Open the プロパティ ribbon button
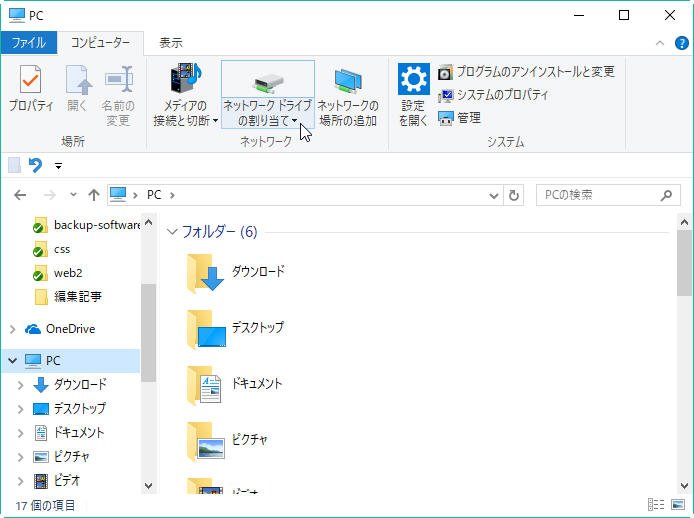 (x=31, y=88)
